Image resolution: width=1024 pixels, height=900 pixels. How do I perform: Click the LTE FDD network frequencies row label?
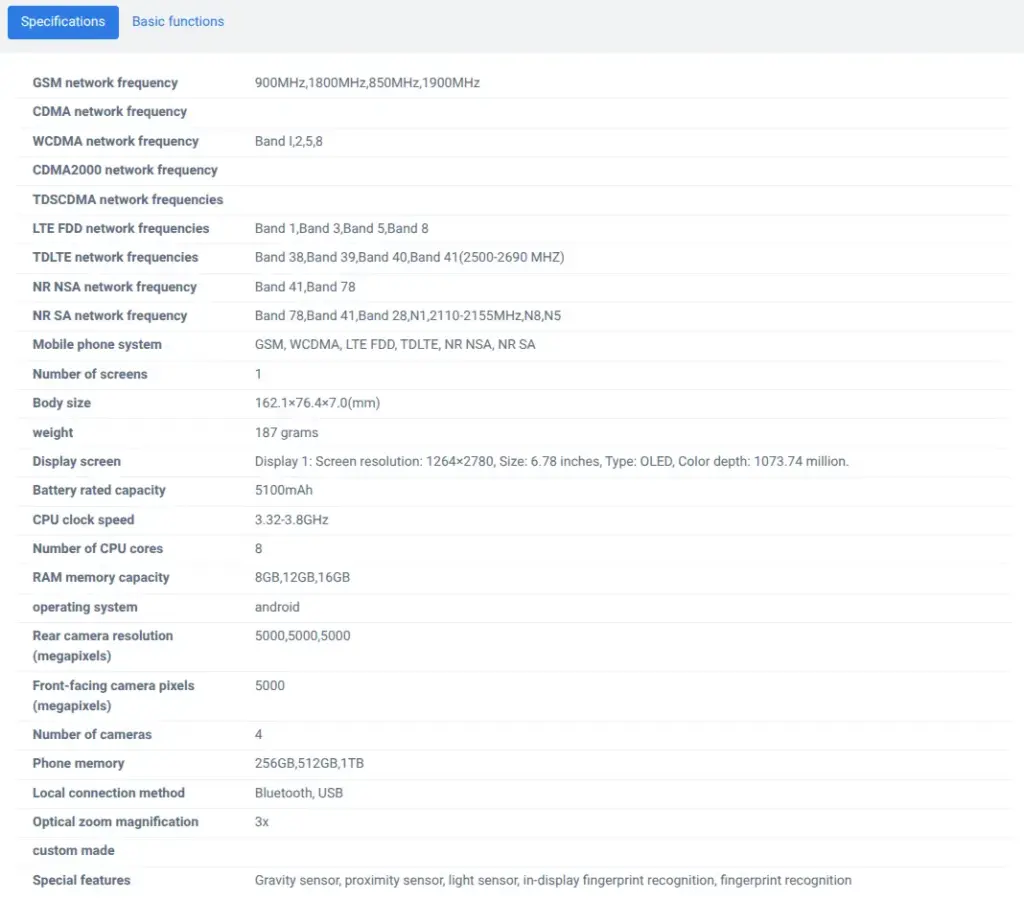click(x=121, y=228)
